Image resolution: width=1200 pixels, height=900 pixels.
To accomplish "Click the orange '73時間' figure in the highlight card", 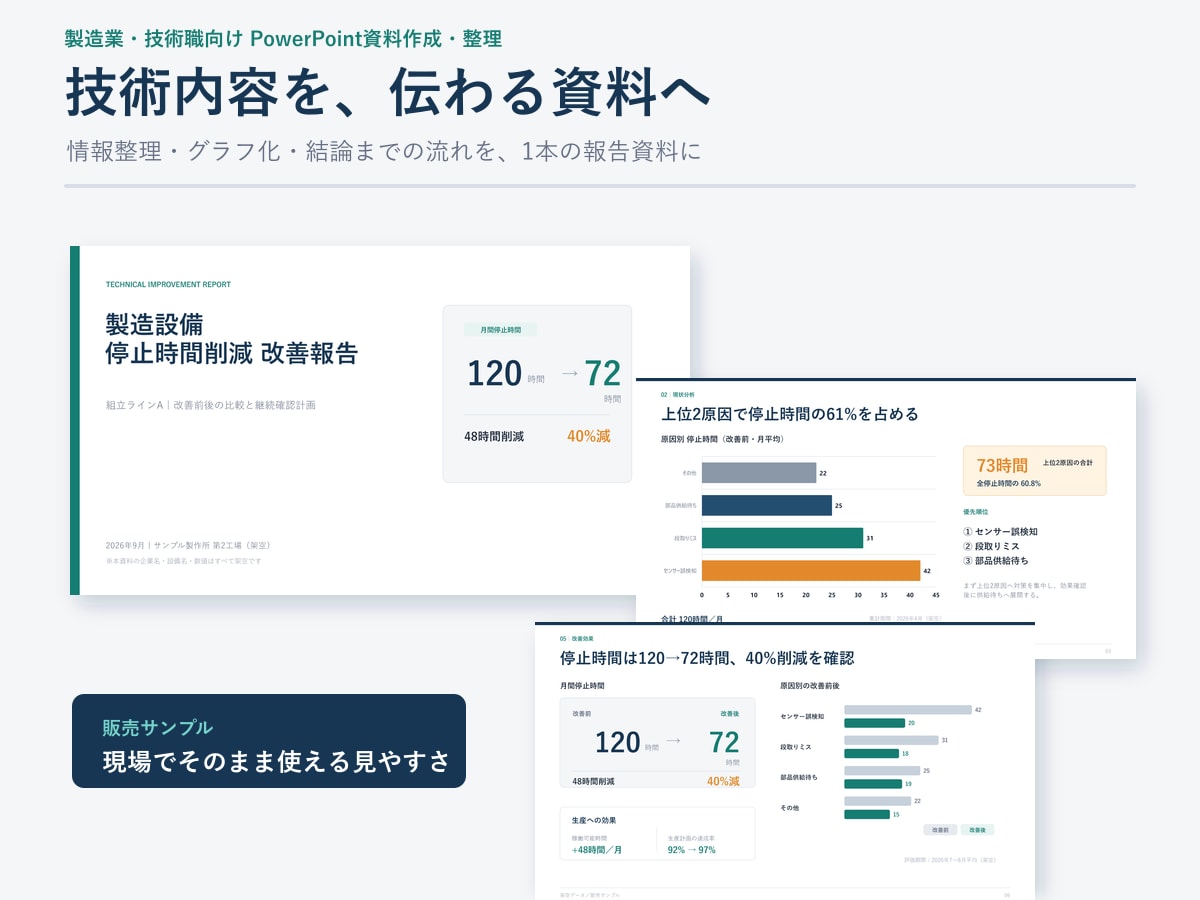I will click(x=1002, y=465).
